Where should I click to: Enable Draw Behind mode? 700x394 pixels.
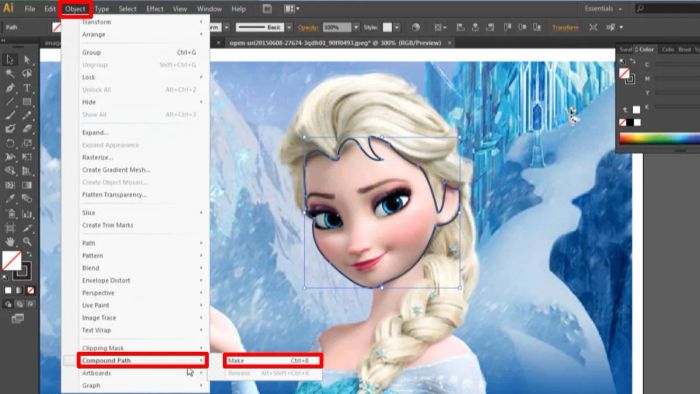[19, 304]
